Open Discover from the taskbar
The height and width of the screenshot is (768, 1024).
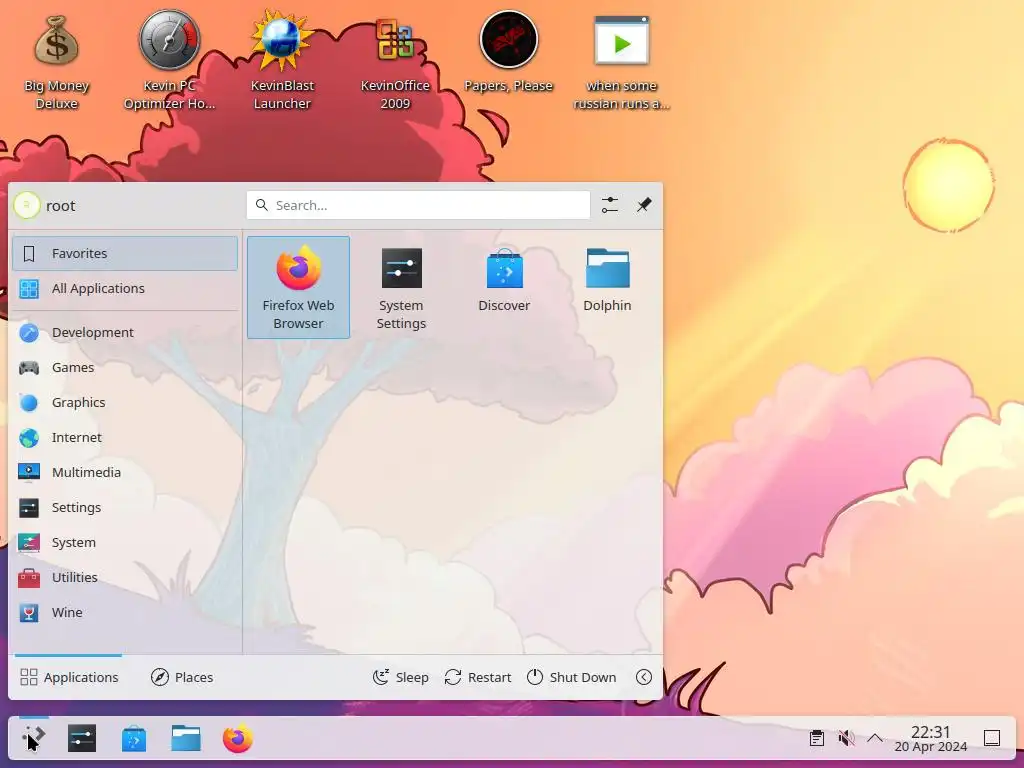click(x=134, y=739)
